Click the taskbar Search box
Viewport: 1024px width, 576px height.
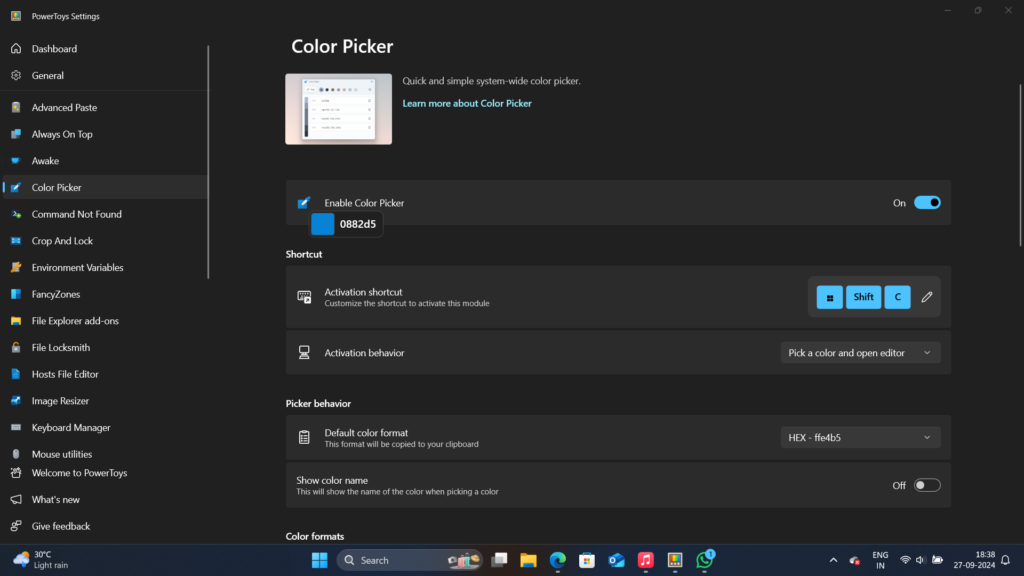click(x=409, y=560)
